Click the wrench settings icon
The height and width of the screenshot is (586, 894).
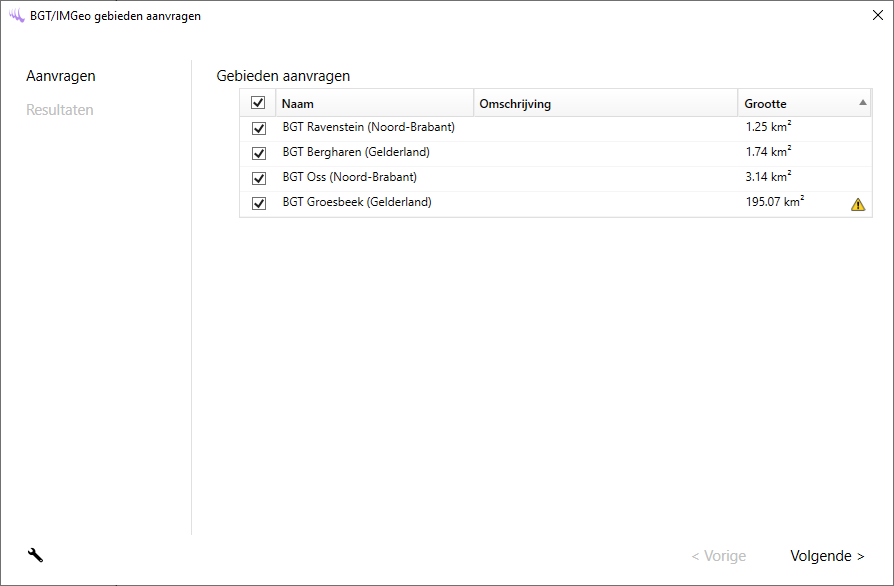pos(35,556)
